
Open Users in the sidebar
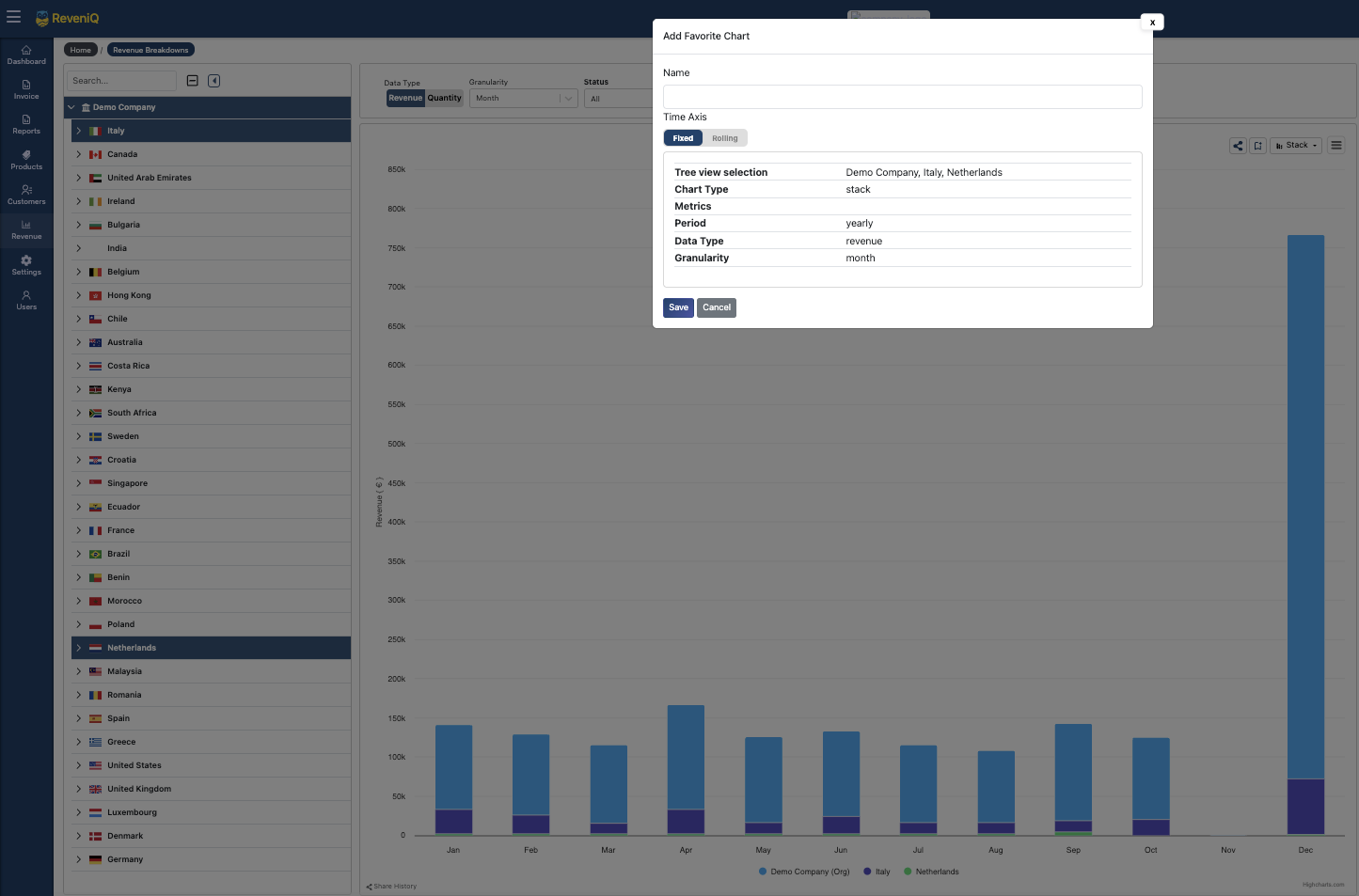click(x=26, y=300)
